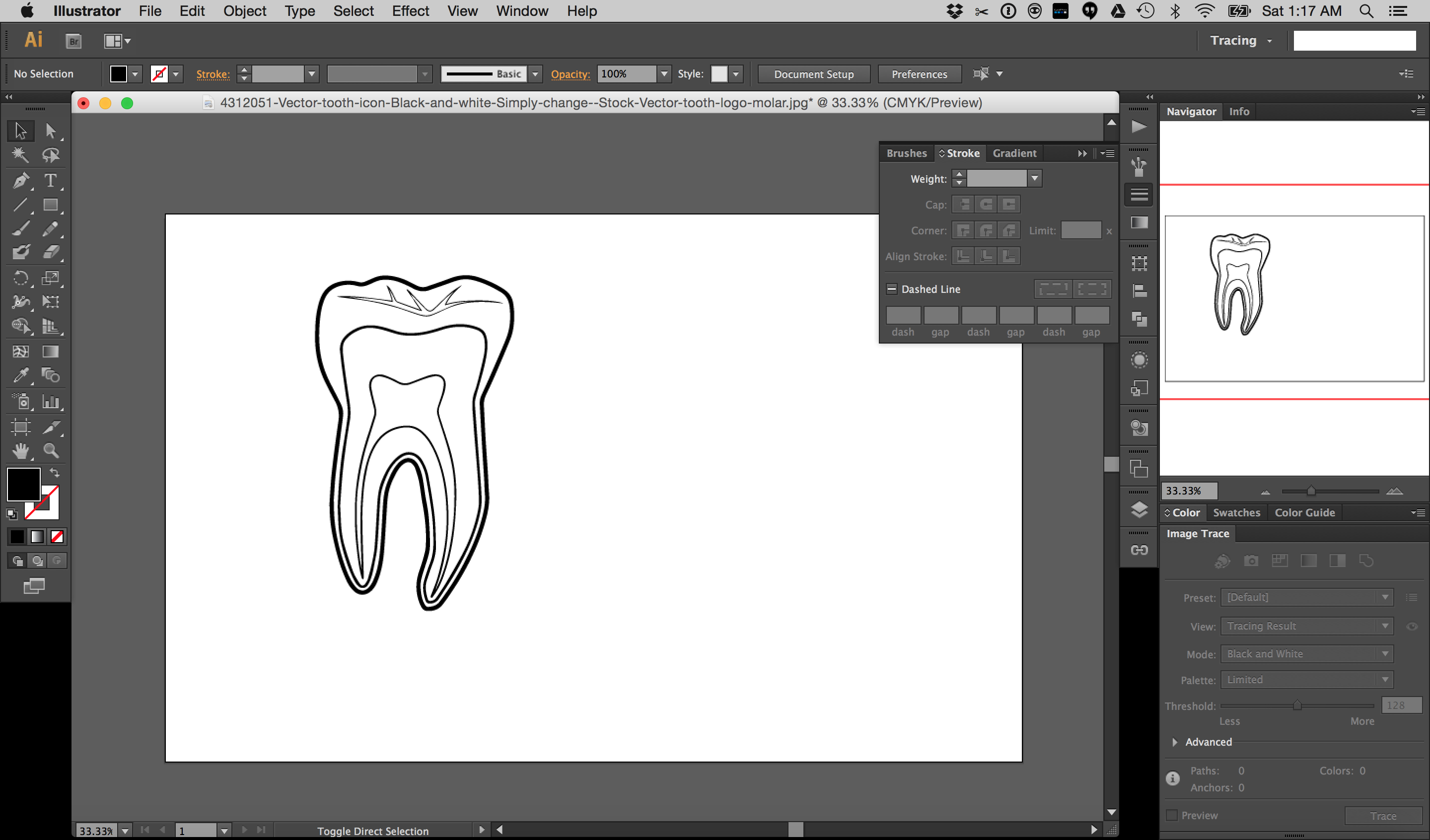Click the Document Setup button

(812, 73)
